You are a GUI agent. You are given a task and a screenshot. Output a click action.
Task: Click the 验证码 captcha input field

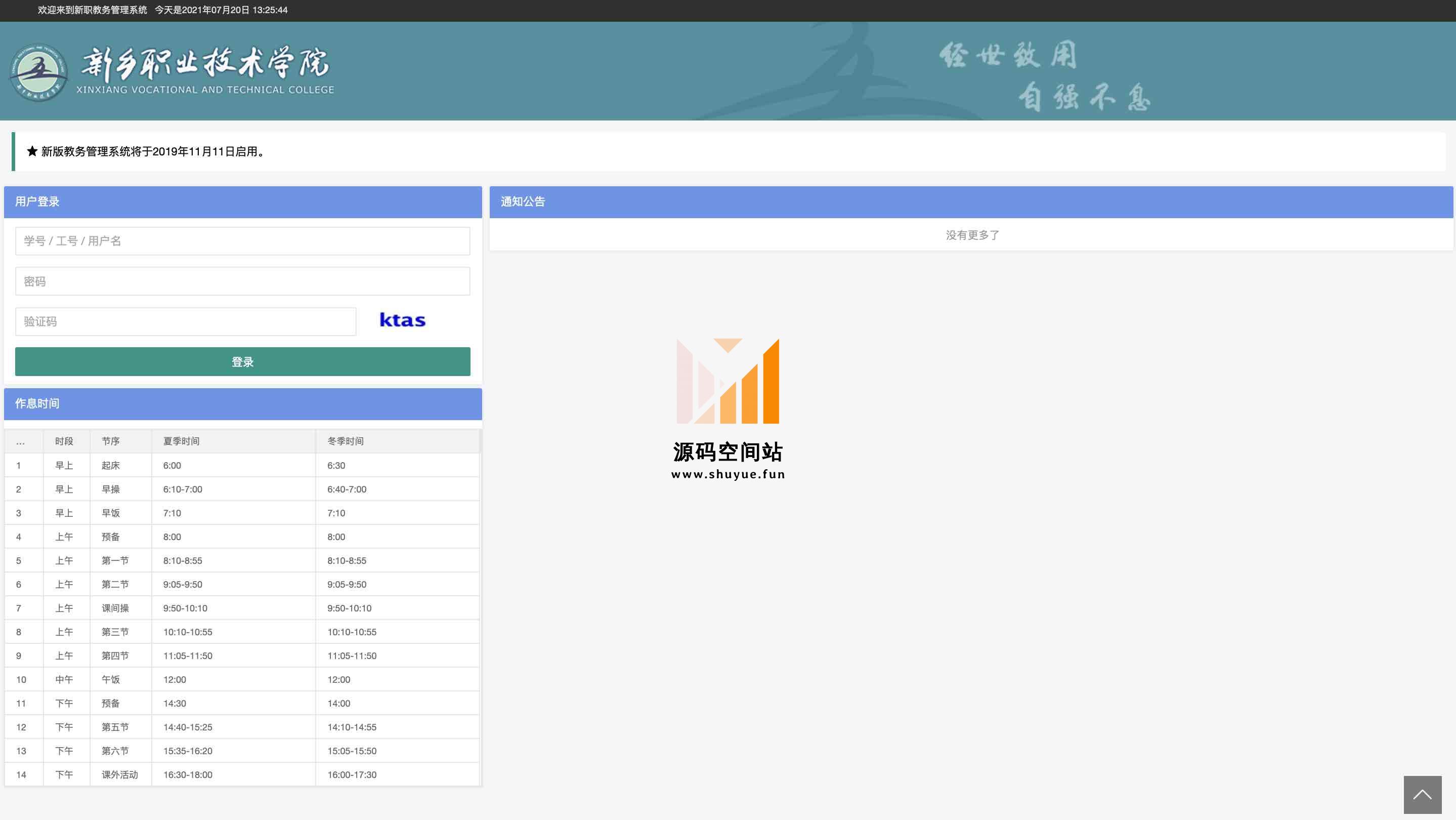coord(185,321)
